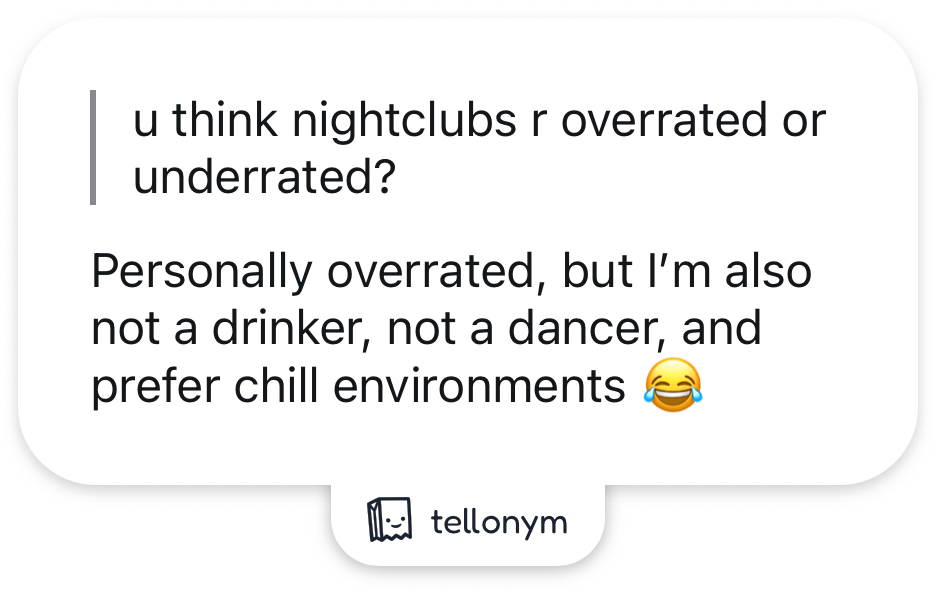The height and width of the screenshot is (612, 936).
Task: Click the Tellonym ghost logo icon
Action: (x=390, y=521)
